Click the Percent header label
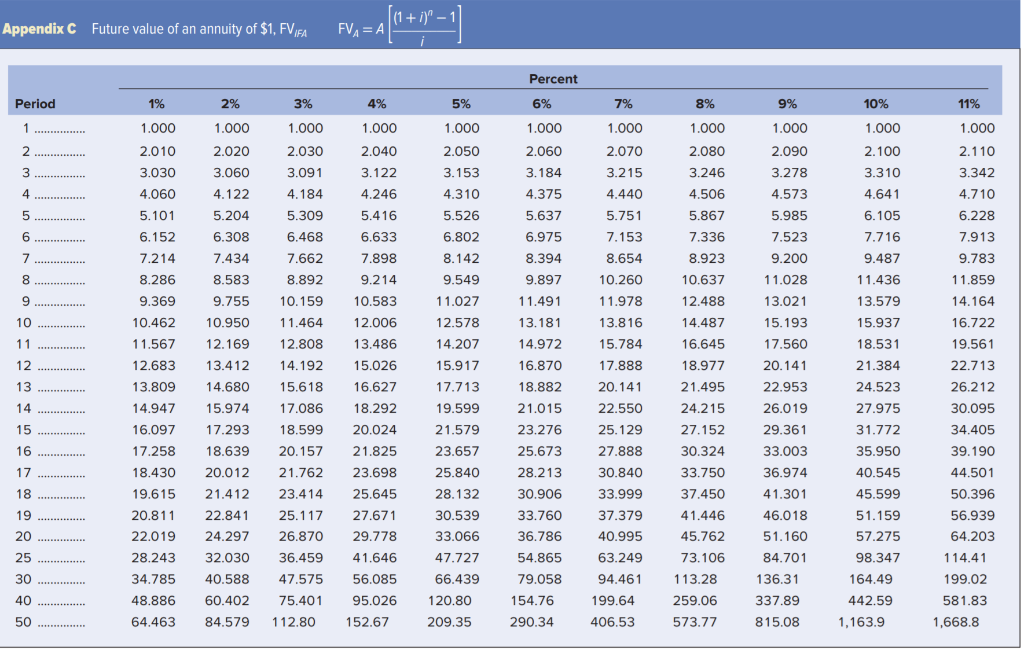This screenshot has height=650, width=1024. coord(553,79)
